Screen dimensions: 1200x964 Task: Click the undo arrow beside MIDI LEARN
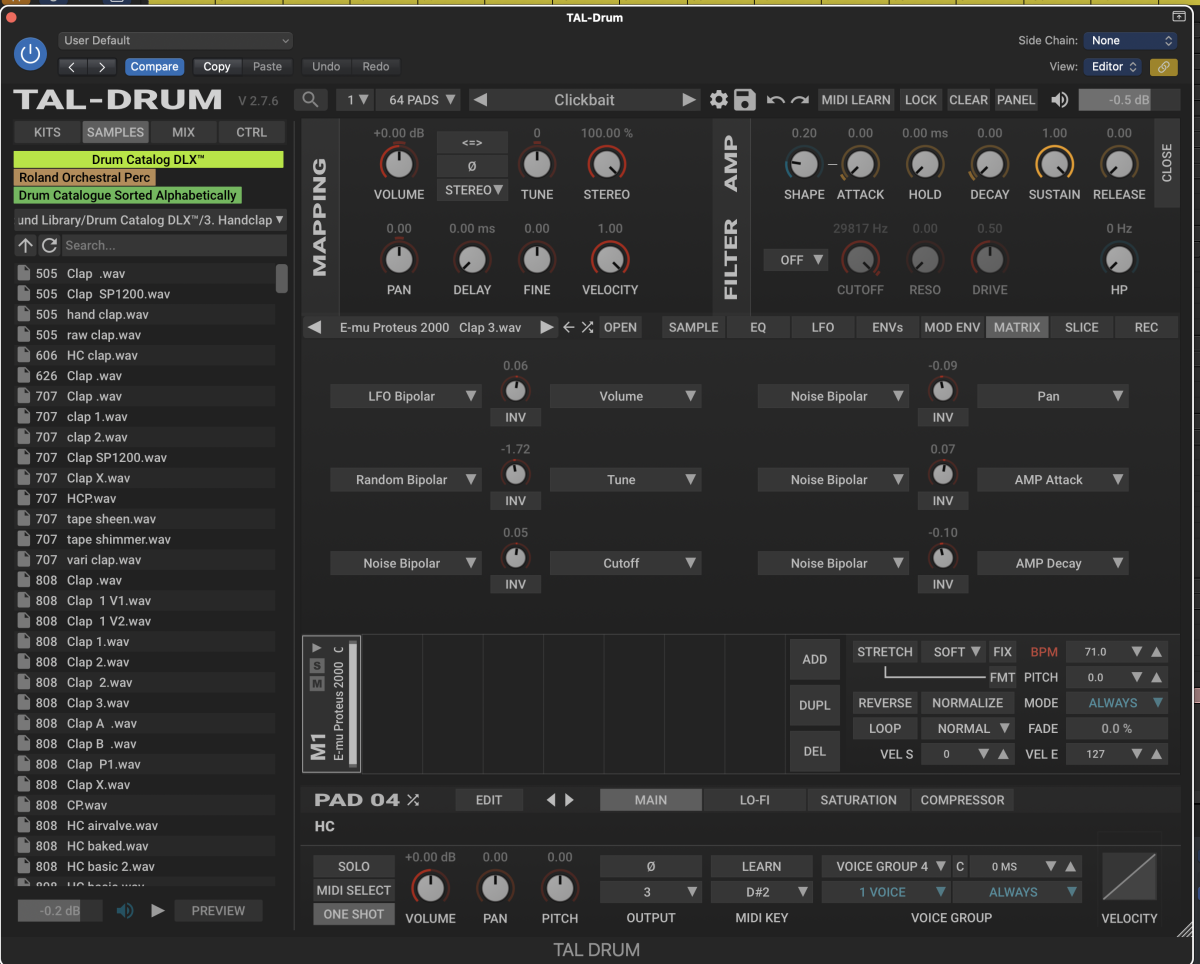(x=775, y=100)
